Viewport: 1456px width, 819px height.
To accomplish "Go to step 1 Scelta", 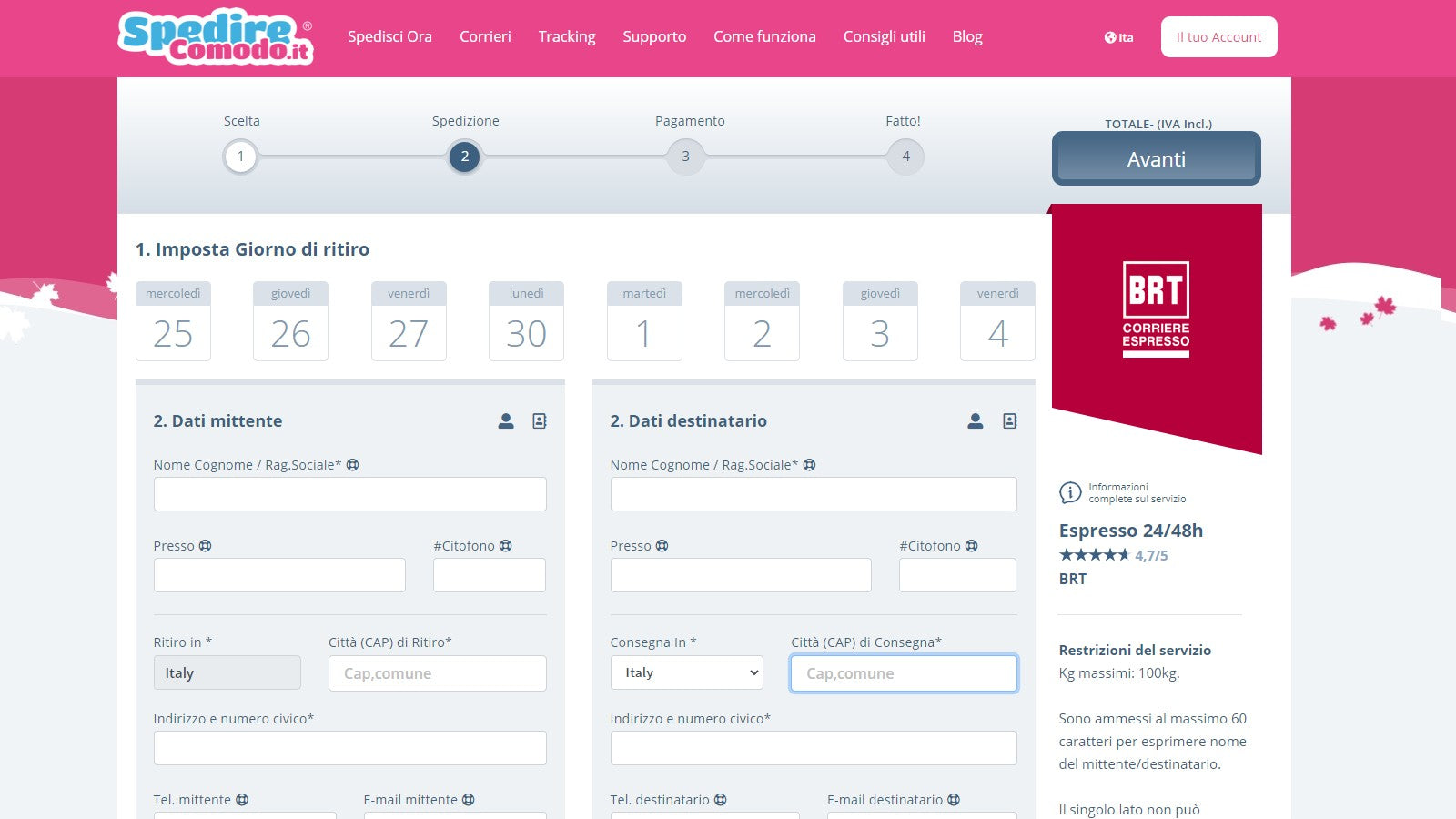I will (241, 157).
